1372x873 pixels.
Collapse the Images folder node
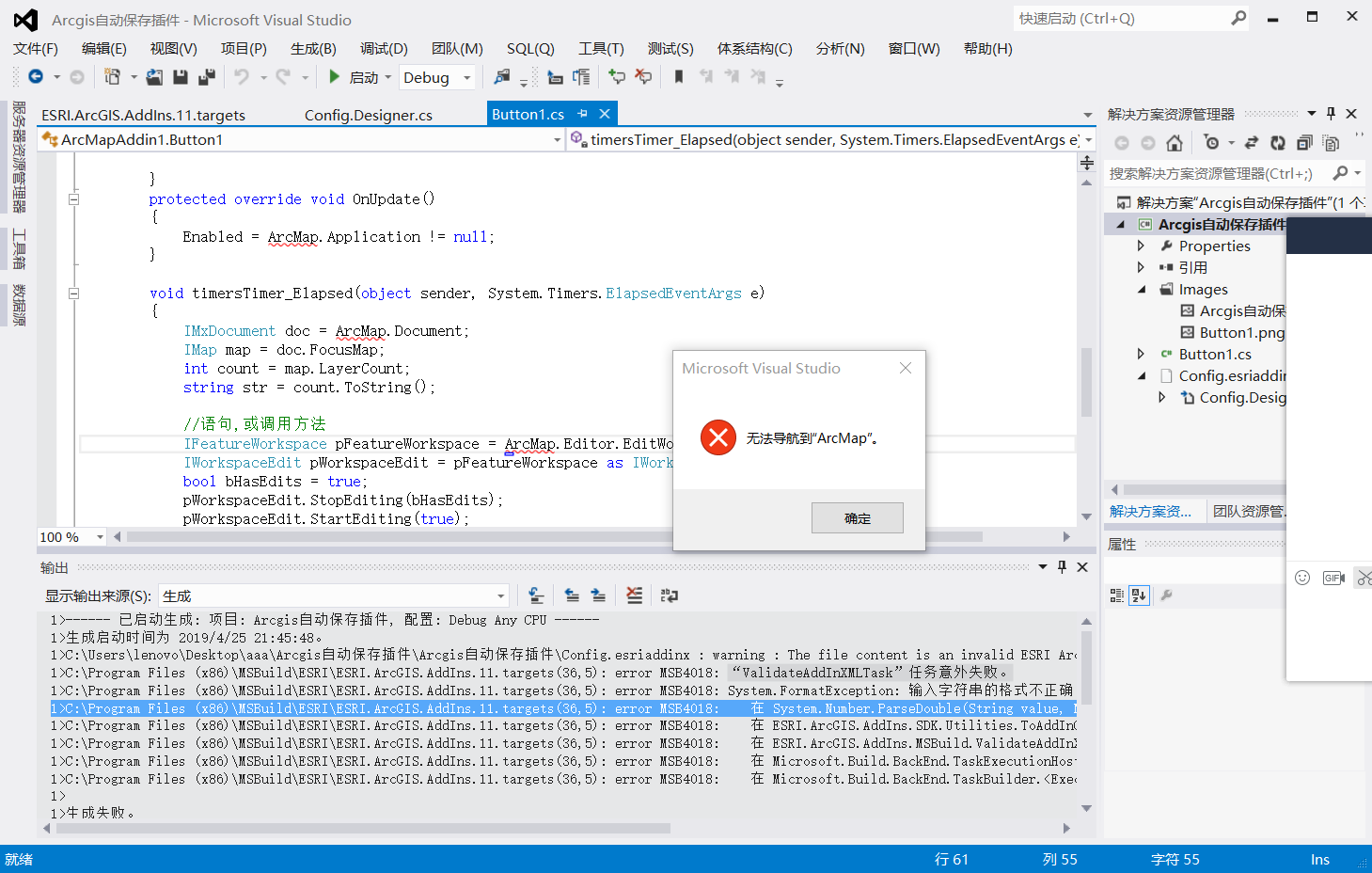tap(1141, 289)
